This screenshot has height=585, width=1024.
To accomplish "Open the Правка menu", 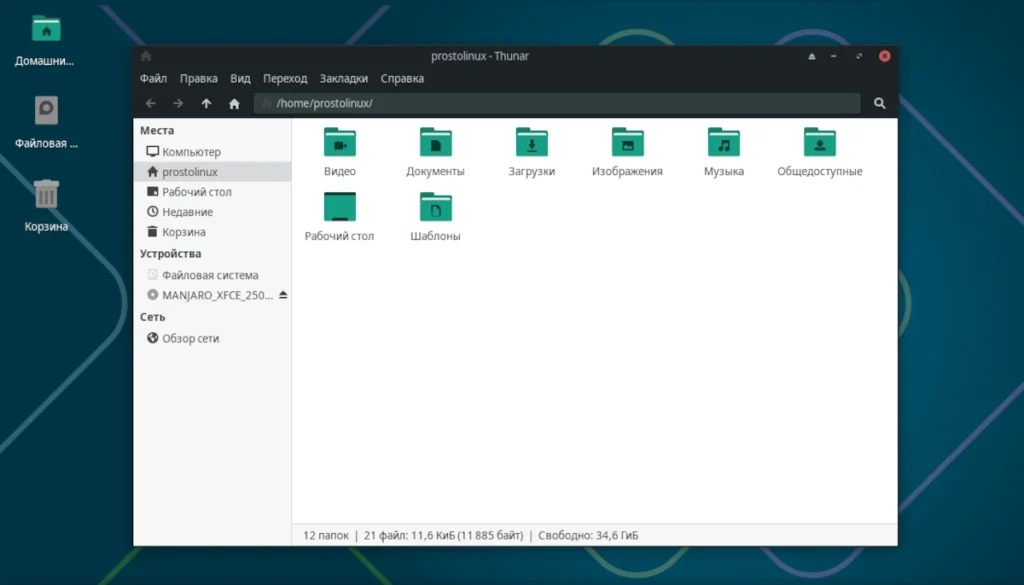I will (199, 78).
